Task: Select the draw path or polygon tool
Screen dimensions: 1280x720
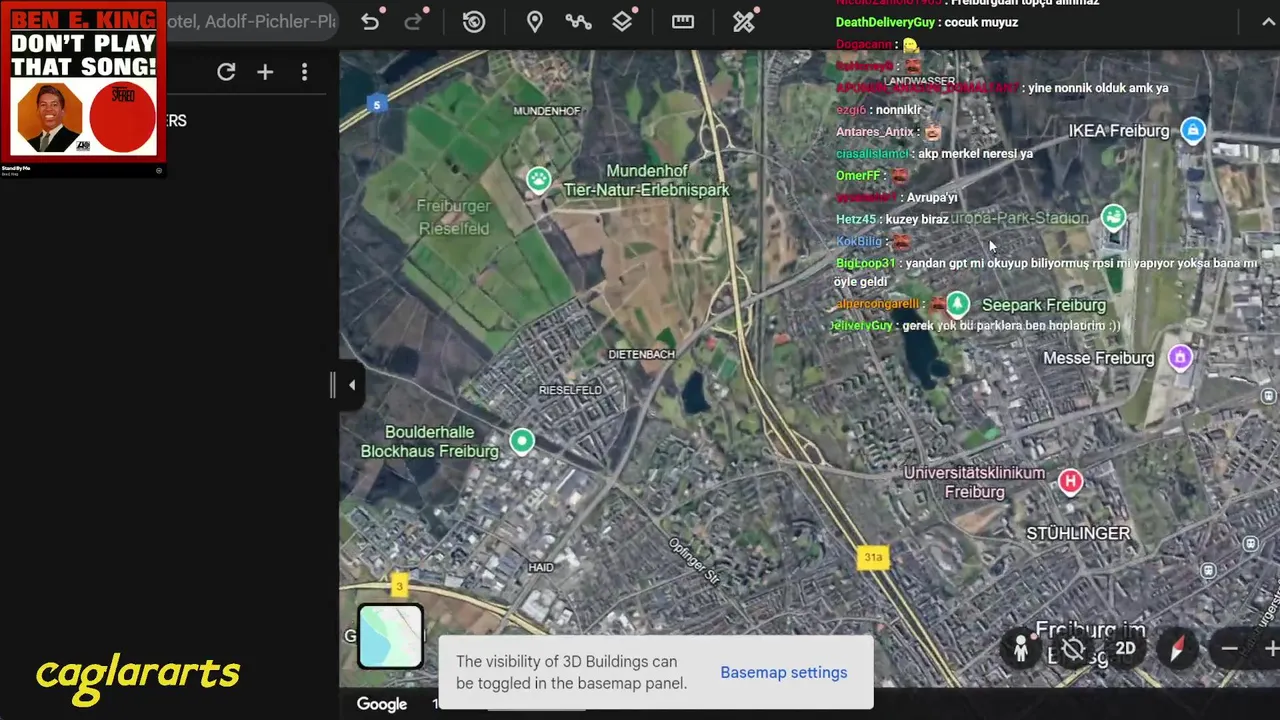Action: [x=578, y=22]
